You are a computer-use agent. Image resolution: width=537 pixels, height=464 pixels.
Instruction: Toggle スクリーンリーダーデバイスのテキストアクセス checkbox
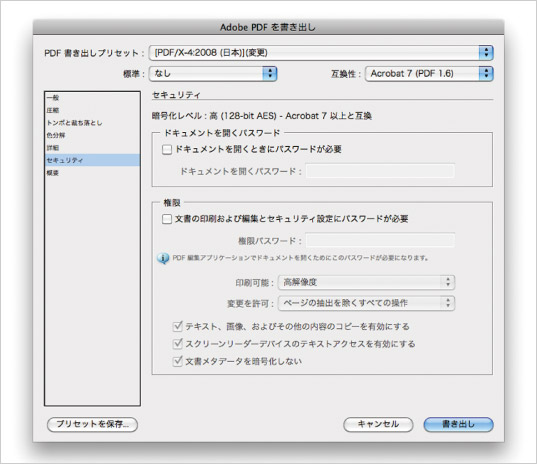177,343
